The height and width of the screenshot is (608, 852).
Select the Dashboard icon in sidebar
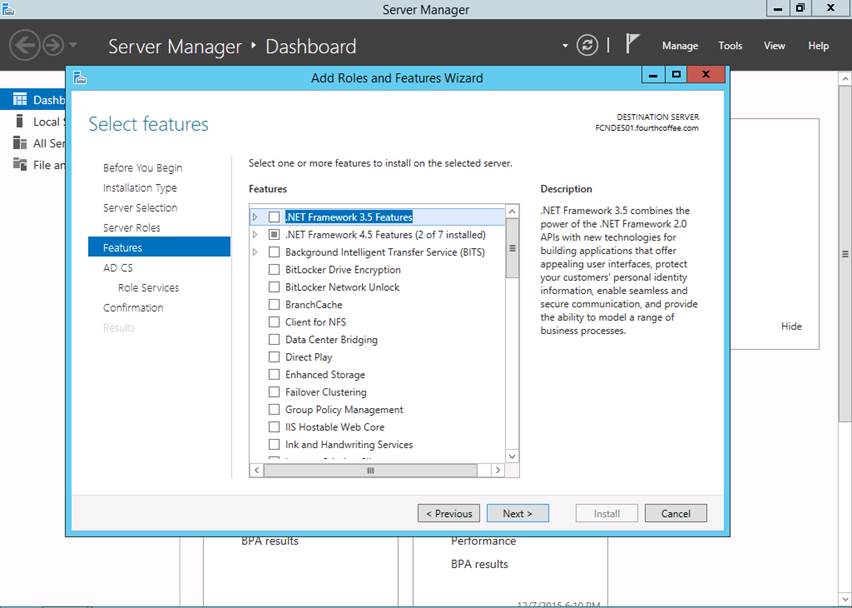pos(20,99)
